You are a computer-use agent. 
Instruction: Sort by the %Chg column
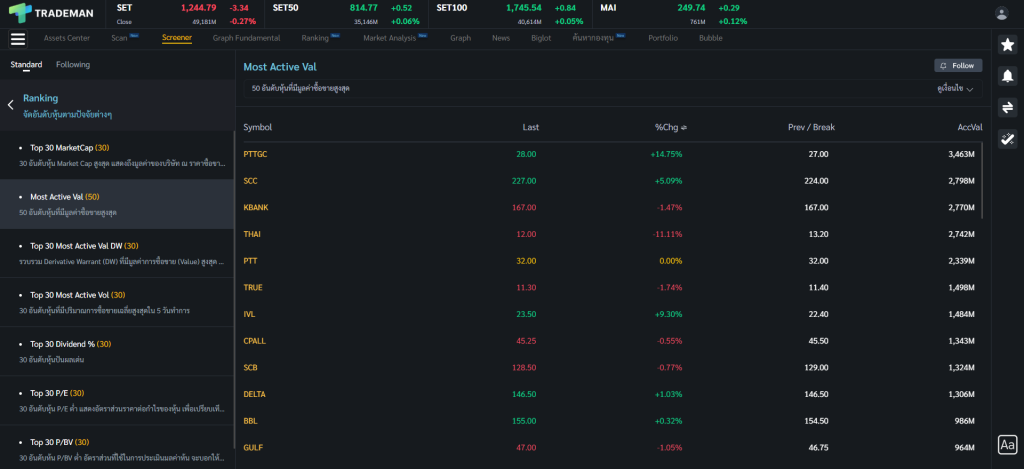670,128
